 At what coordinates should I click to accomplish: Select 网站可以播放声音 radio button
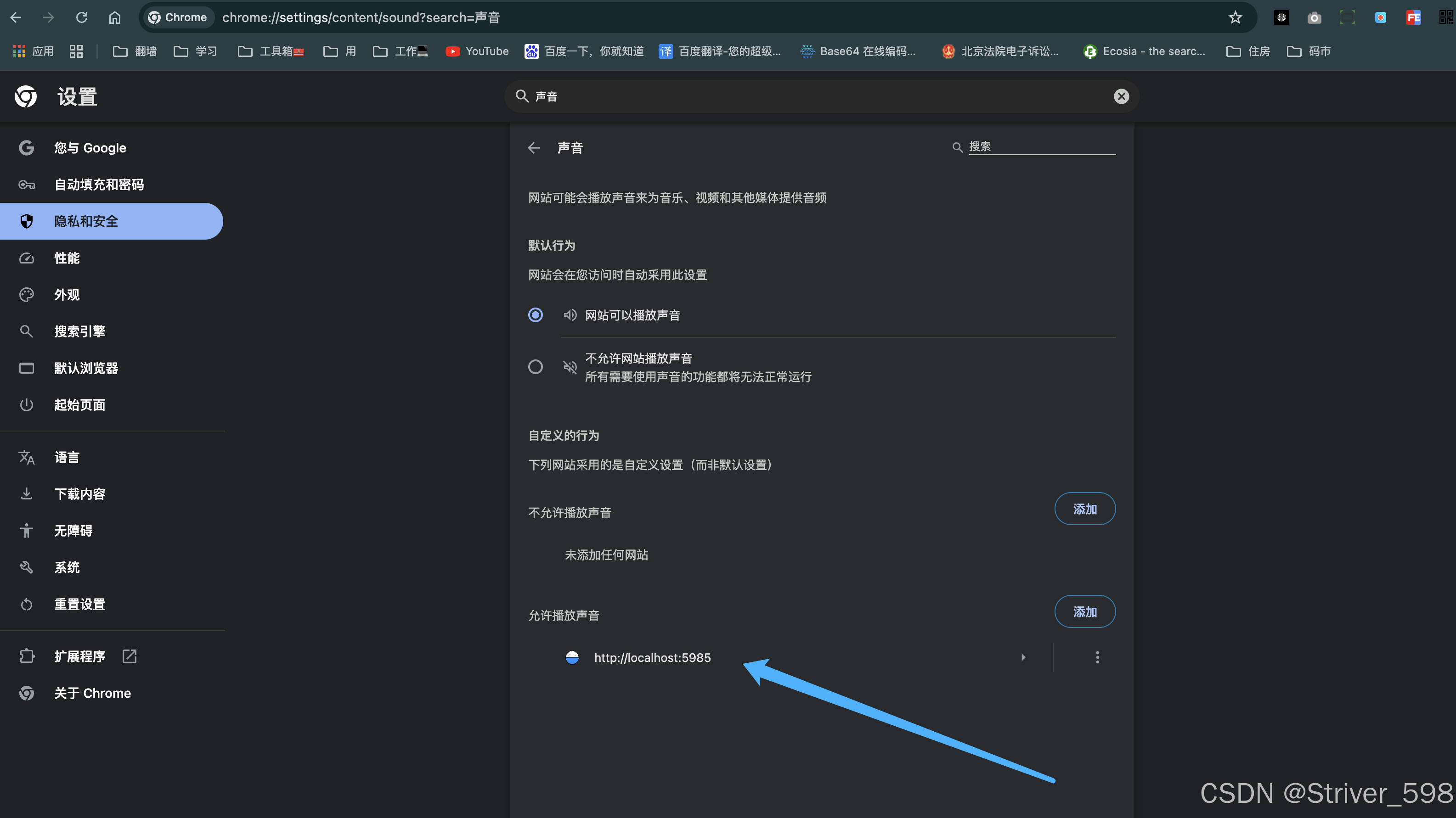[535, 315]
